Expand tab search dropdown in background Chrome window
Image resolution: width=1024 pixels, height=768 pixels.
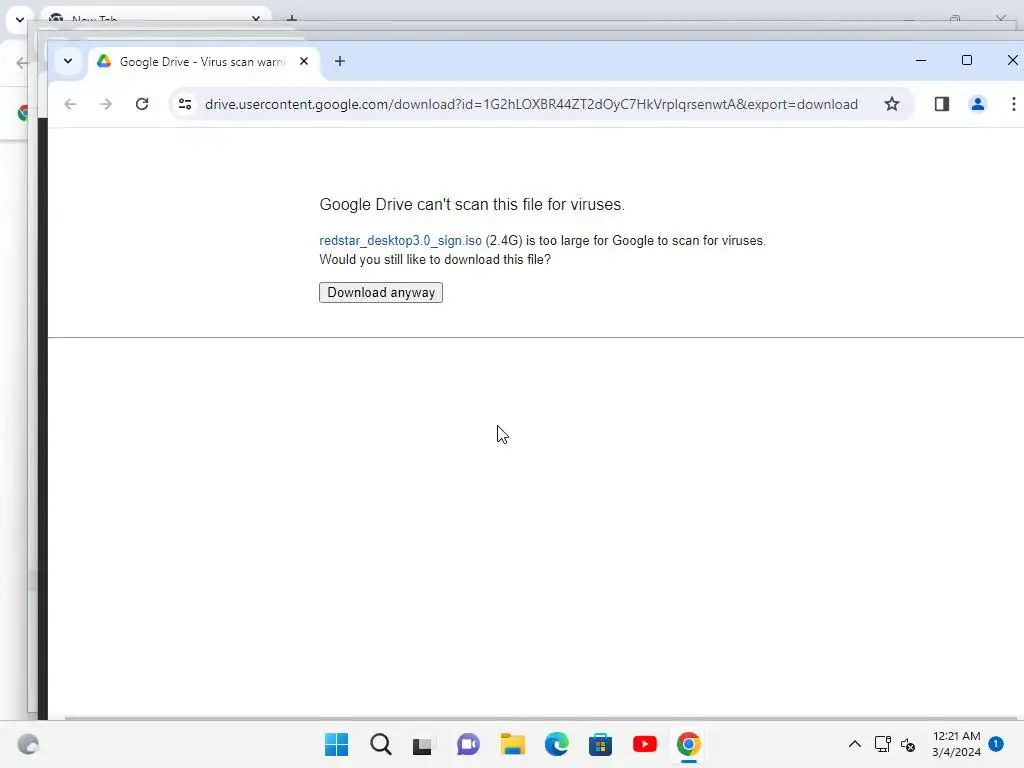[20, 20]
